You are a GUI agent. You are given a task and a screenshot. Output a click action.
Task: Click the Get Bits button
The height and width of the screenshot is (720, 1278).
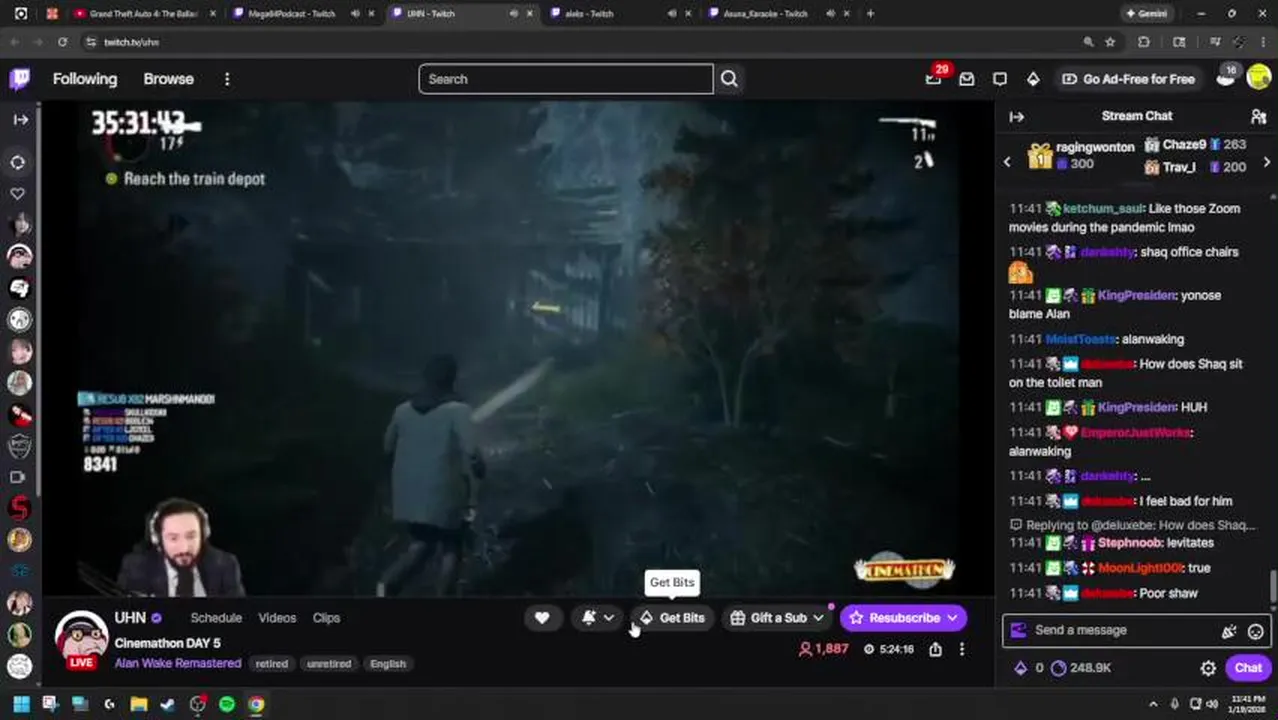tap(672, 618)
